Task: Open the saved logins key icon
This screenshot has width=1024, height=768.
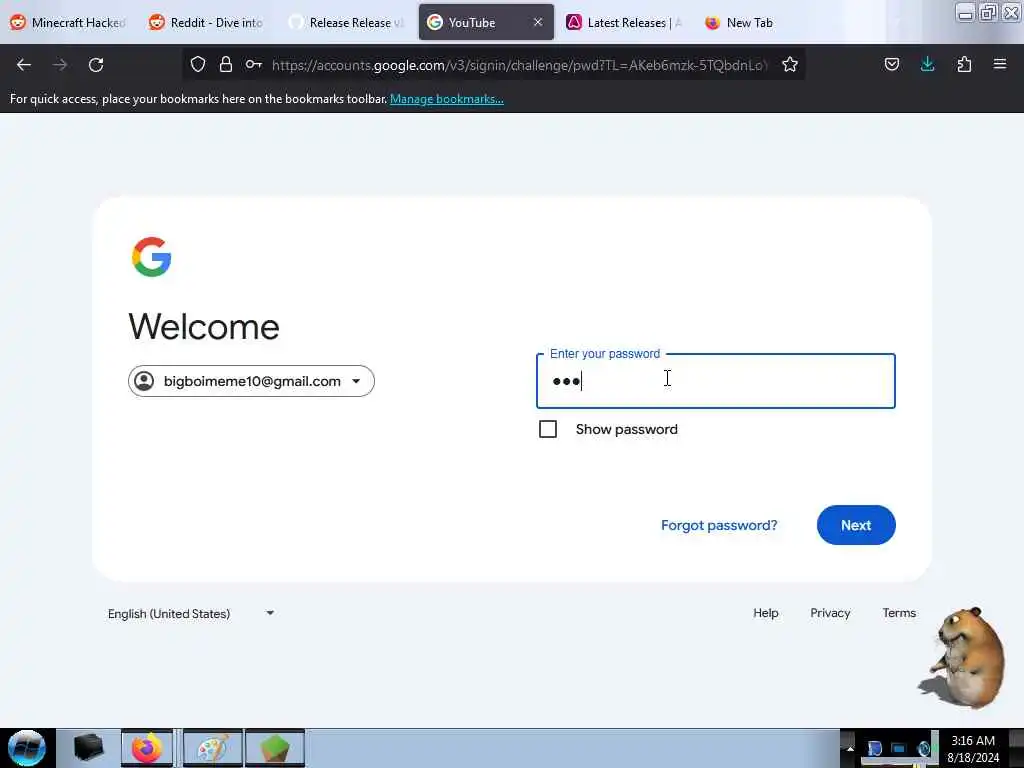Action: [253, 64]
